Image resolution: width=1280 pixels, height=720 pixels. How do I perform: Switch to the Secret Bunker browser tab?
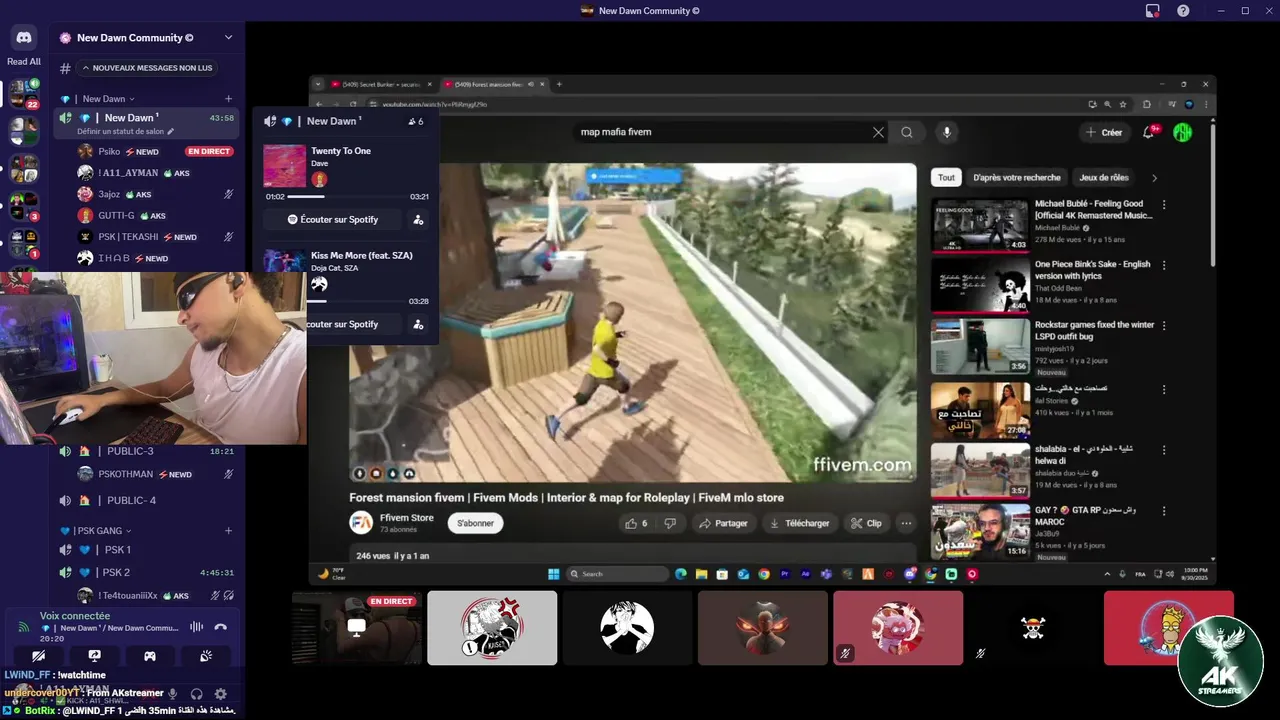pyautogui.click(x=382, y=84)
